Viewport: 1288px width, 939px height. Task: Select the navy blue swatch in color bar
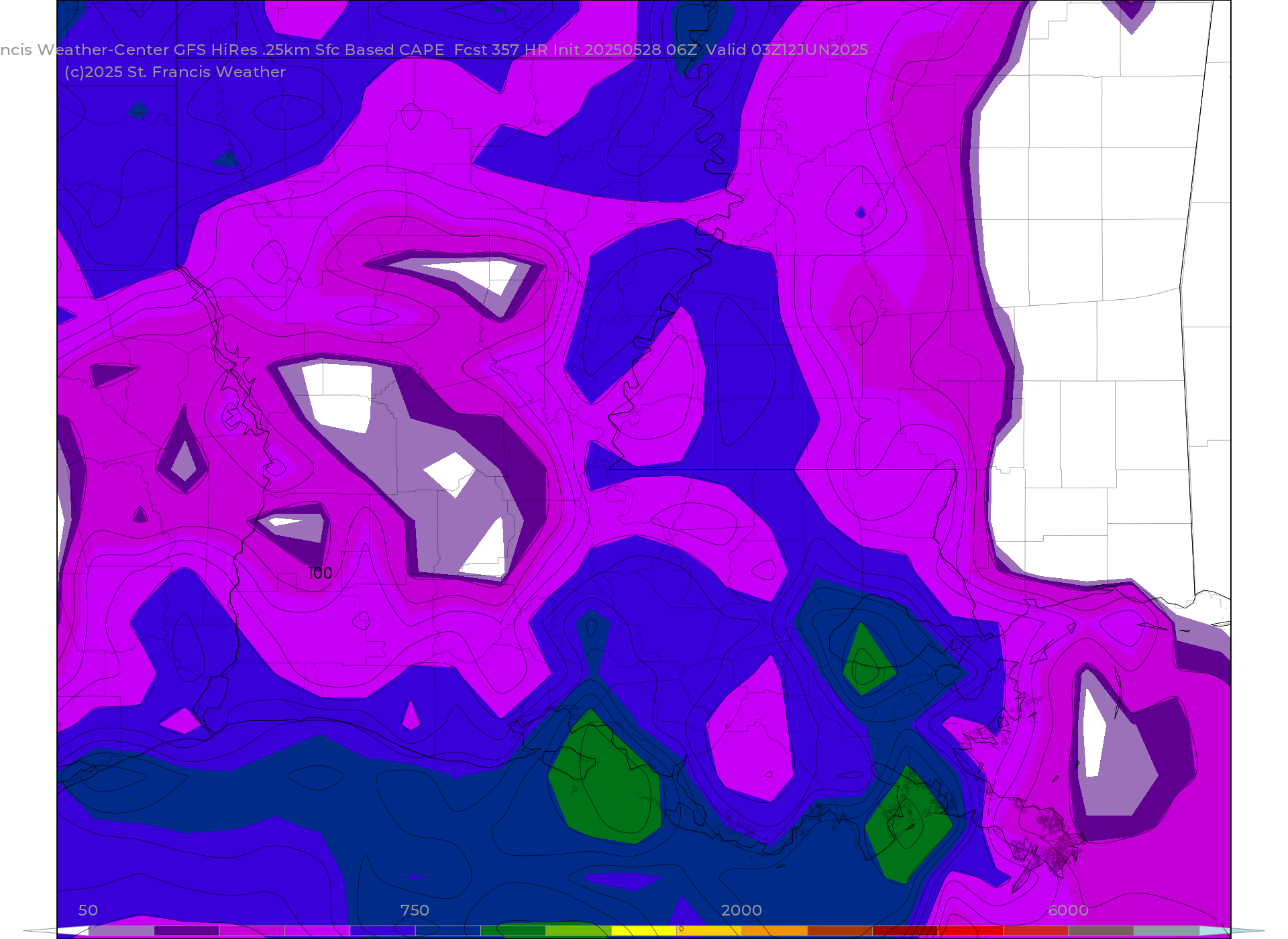coord(448,931)
